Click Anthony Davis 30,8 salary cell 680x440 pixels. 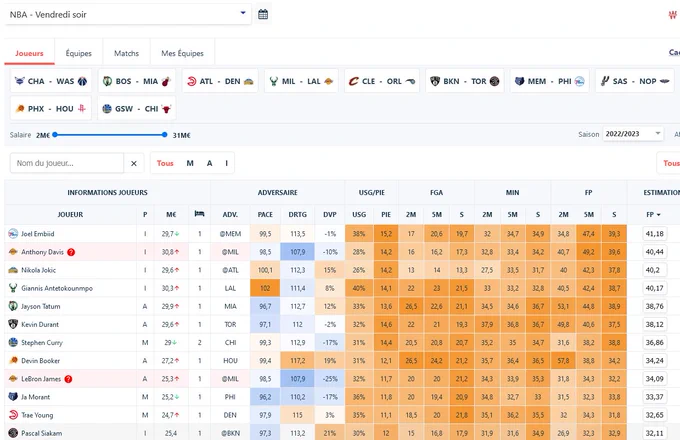171,252
